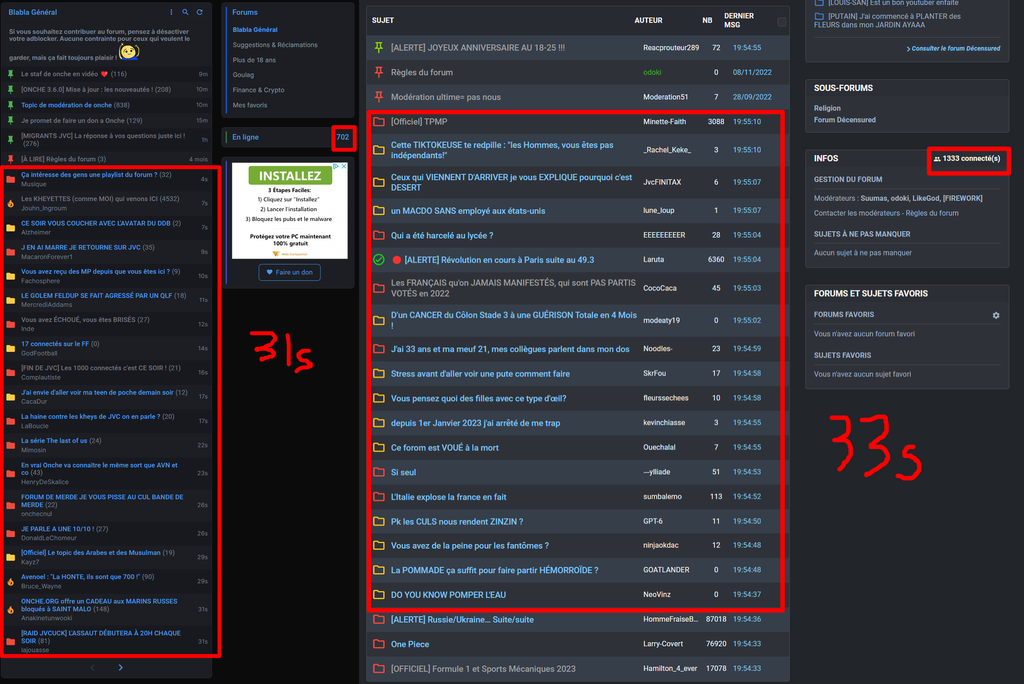The image size is (1024, 684).
Task: Click the pin icon of 'Modération ultime= pas nous'
Action: point(379,97)
